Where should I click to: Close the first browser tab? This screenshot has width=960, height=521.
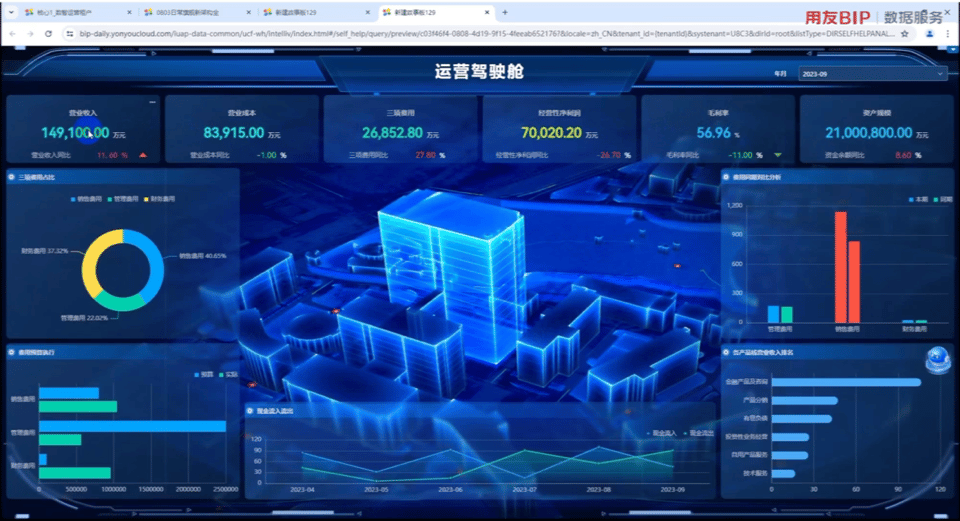[129, 12]
